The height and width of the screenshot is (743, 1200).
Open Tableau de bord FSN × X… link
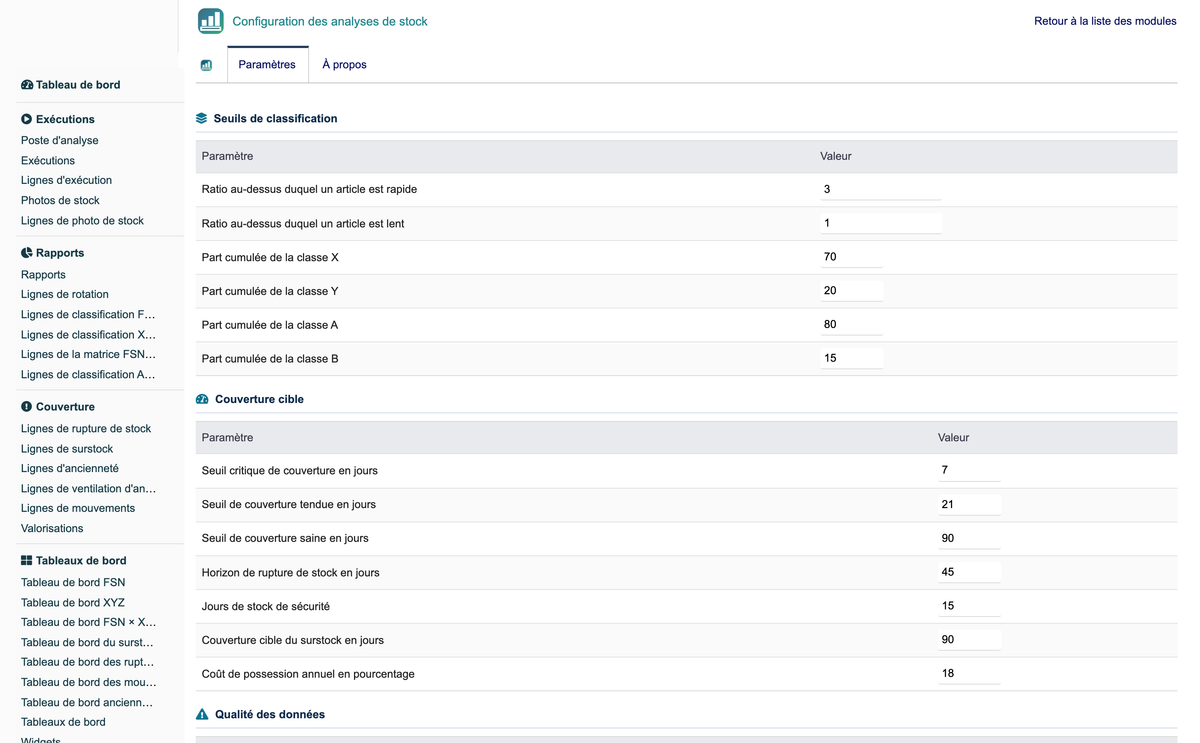point(88,623)
